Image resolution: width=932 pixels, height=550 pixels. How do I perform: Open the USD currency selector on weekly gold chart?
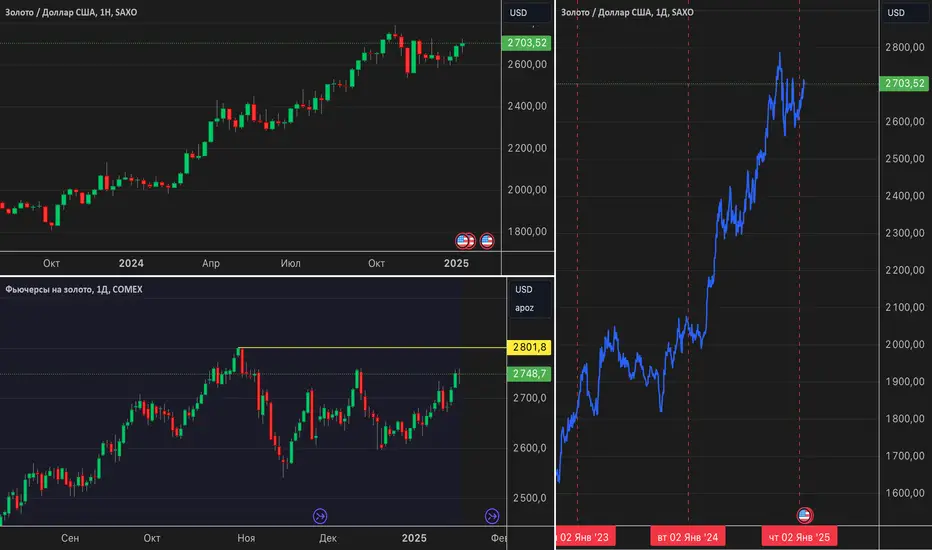click(x=519, y=13)
